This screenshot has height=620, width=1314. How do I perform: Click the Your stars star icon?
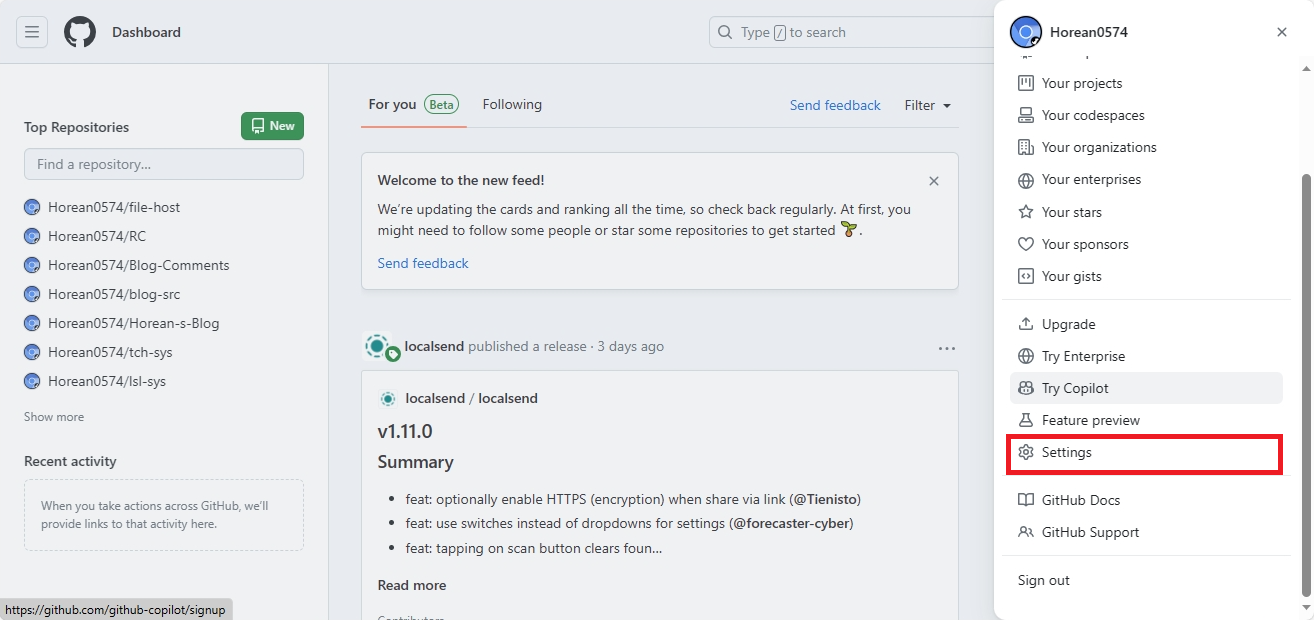click(x=1025, y=212)
